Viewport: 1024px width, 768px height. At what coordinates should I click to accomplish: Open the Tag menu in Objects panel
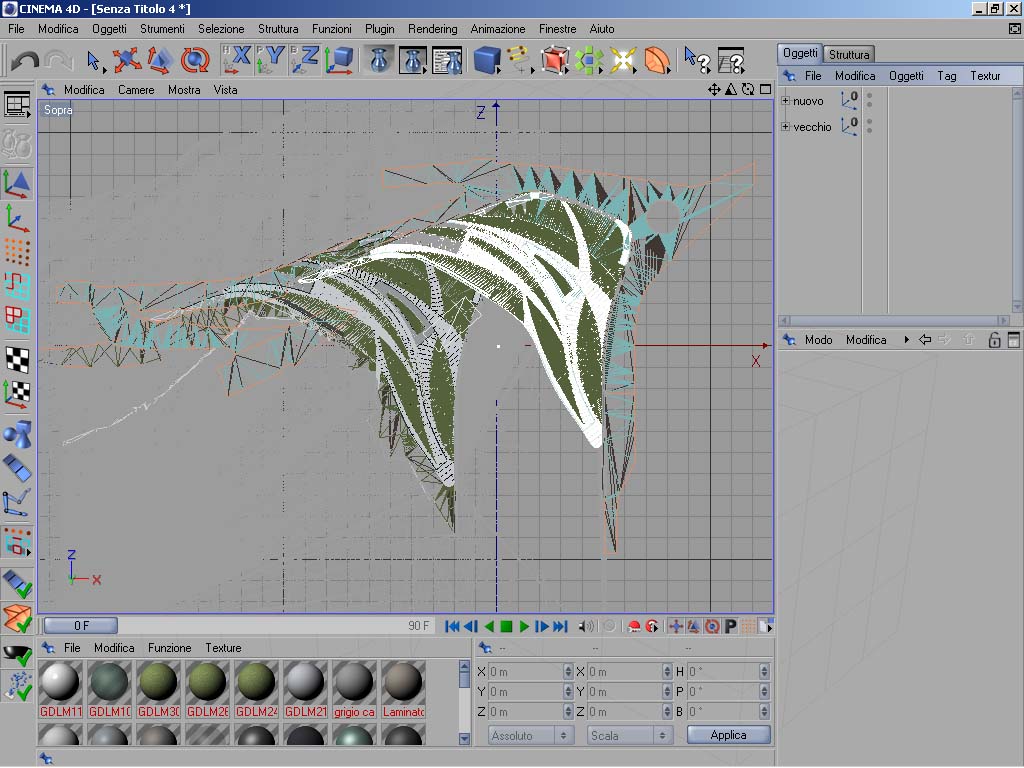pos(946,76)
